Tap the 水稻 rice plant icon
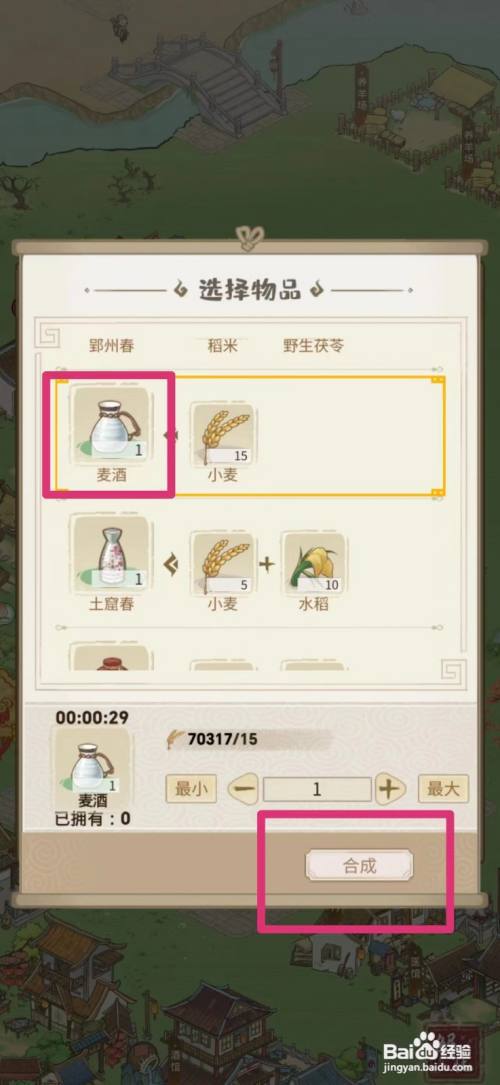Image resolution: width=500 pixels, height=1085 pixels. coord(313,563)
